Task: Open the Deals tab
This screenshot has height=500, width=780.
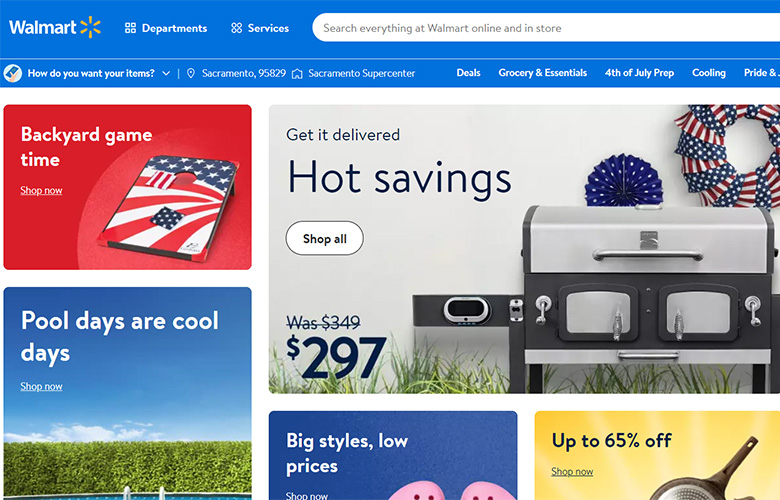Action: point(469,73)
